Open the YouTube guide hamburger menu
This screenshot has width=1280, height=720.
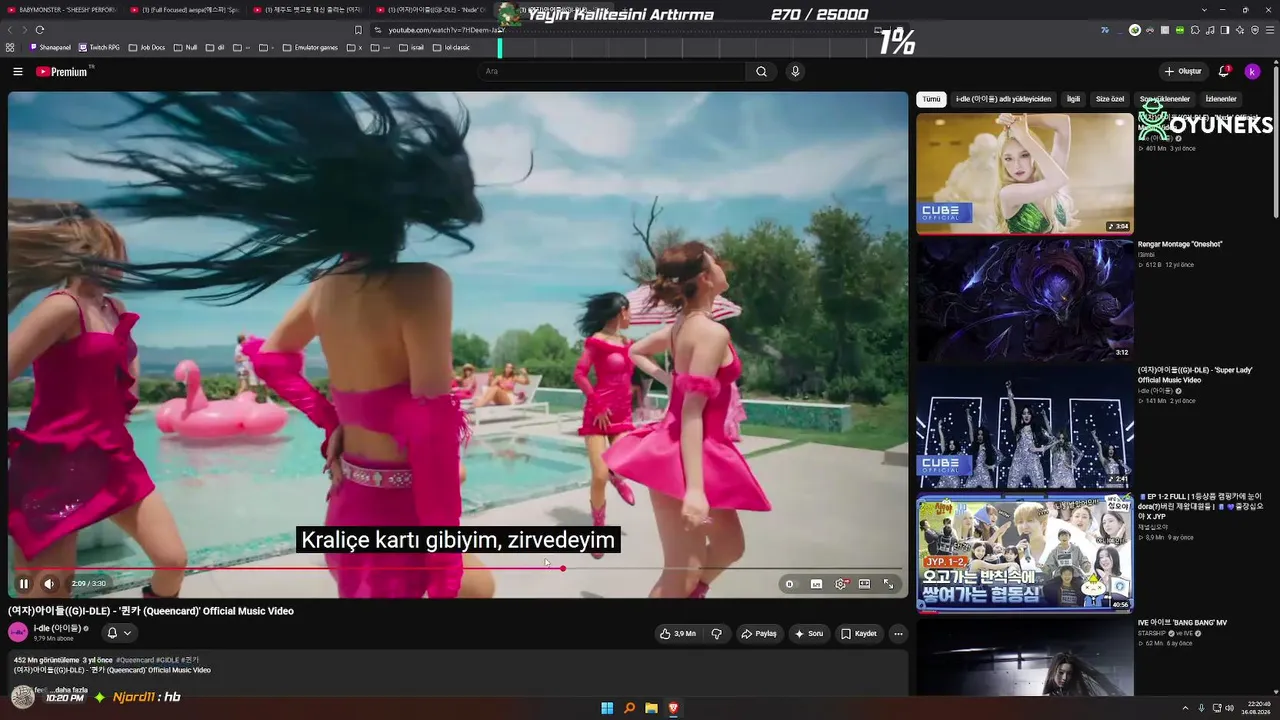tap(17, 71)
